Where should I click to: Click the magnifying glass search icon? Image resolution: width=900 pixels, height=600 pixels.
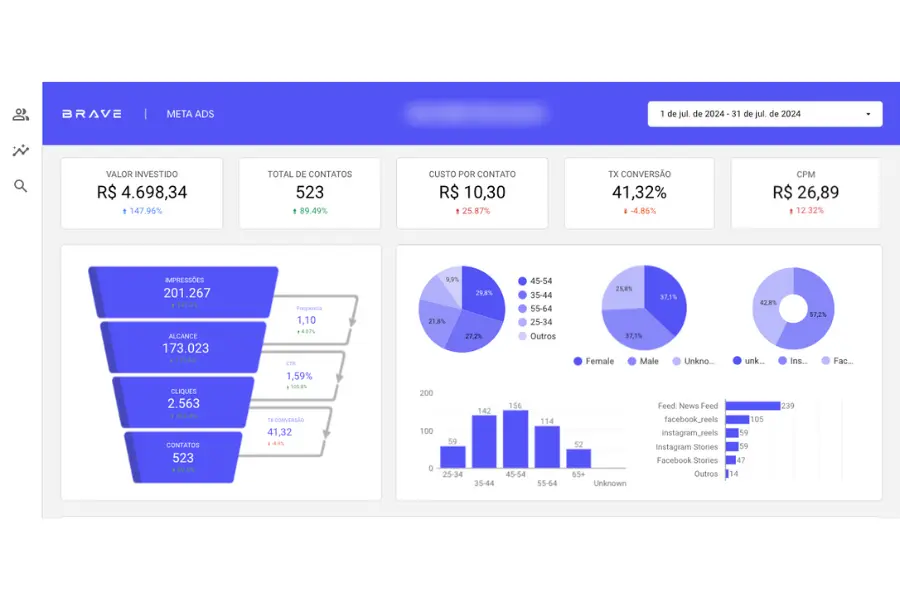pos(20,186)
